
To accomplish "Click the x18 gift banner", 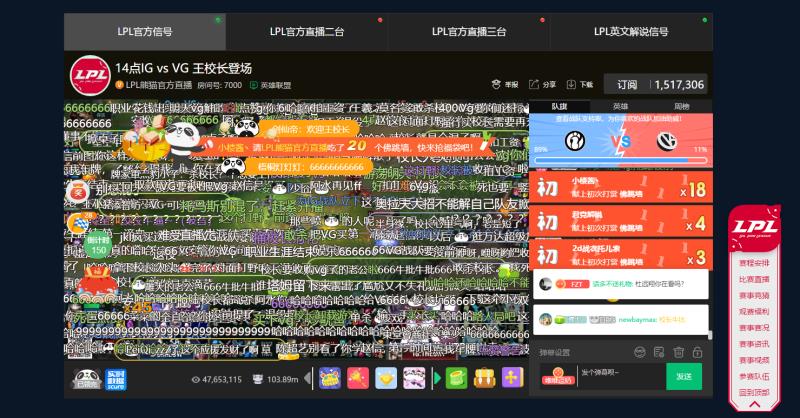I will [620, 188].
